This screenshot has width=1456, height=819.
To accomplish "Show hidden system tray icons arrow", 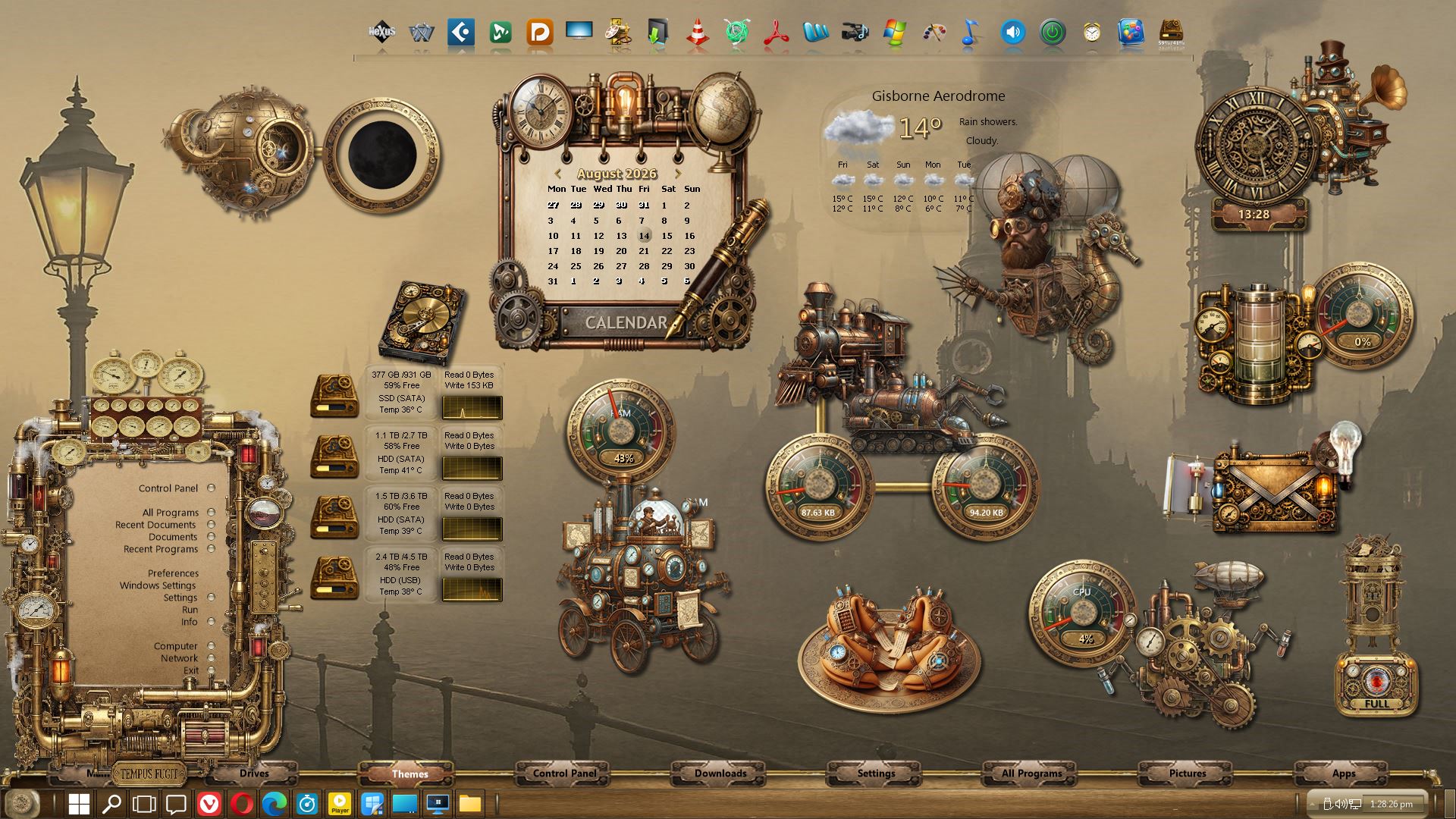I will click(1312, 804).
